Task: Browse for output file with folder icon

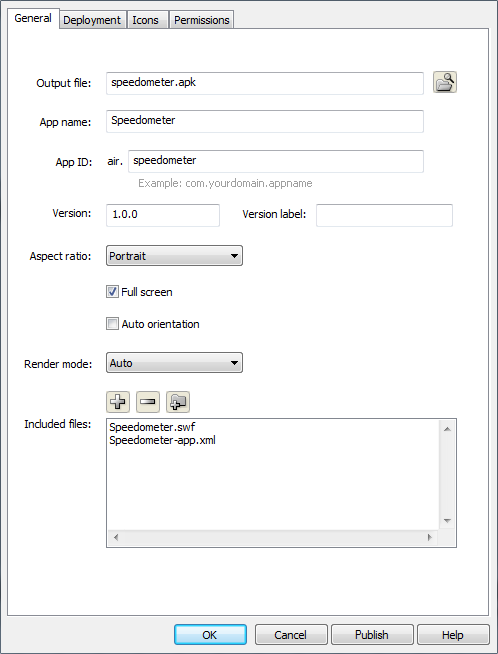Action: (x=445, y=82)
